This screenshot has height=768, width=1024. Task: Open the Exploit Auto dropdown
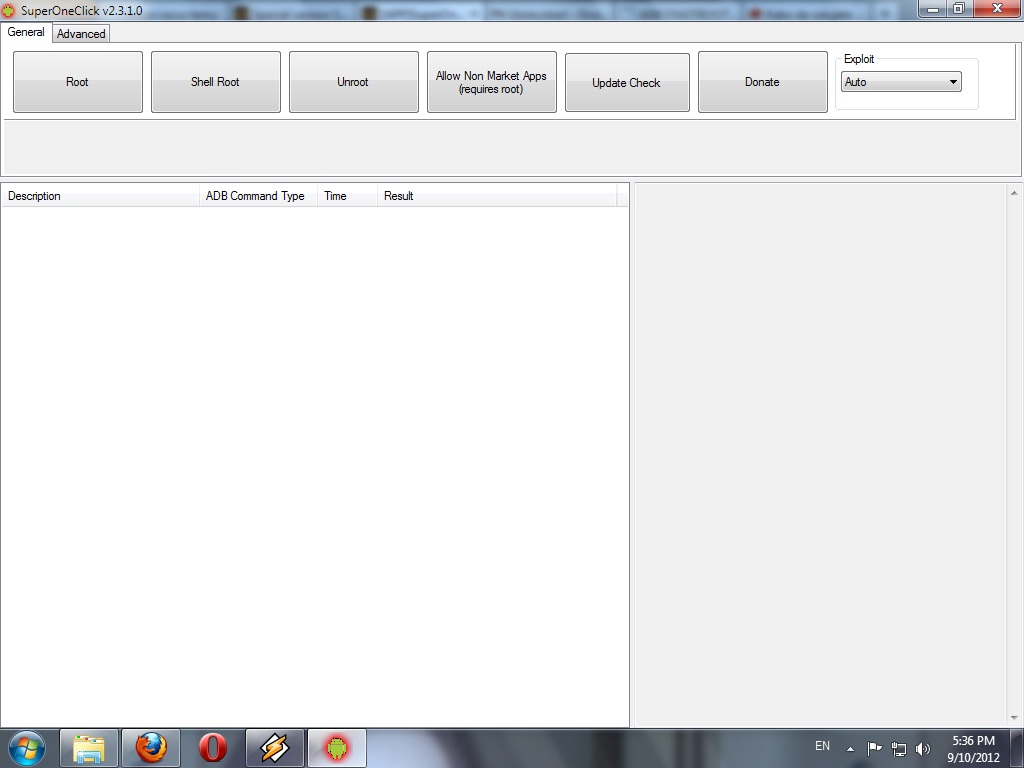[x=901, y=82]
